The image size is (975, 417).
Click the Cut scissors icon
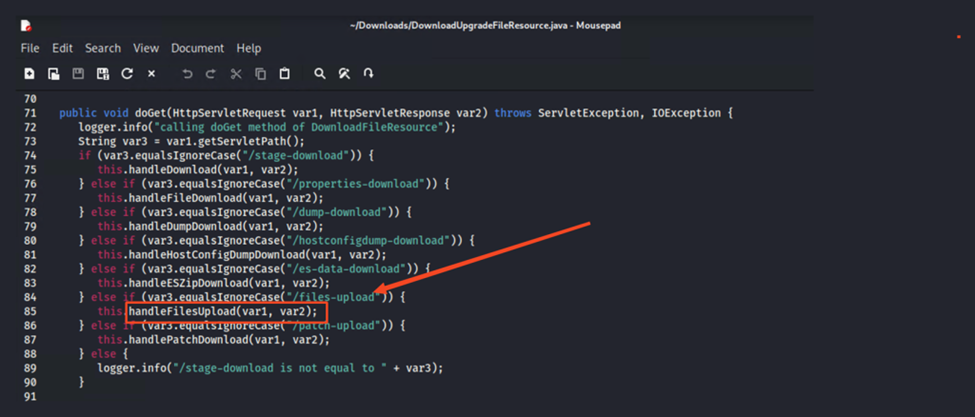[236, 74]
